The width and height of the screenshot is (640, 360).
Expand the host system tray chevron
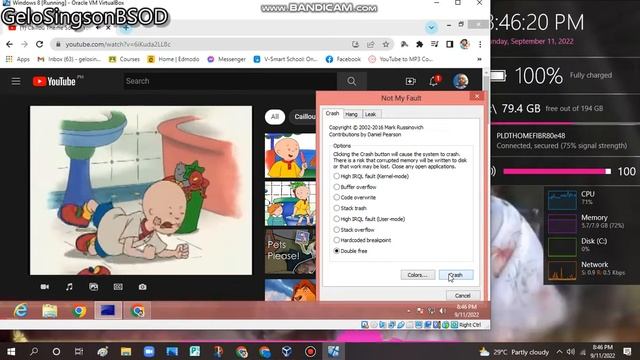559,351
